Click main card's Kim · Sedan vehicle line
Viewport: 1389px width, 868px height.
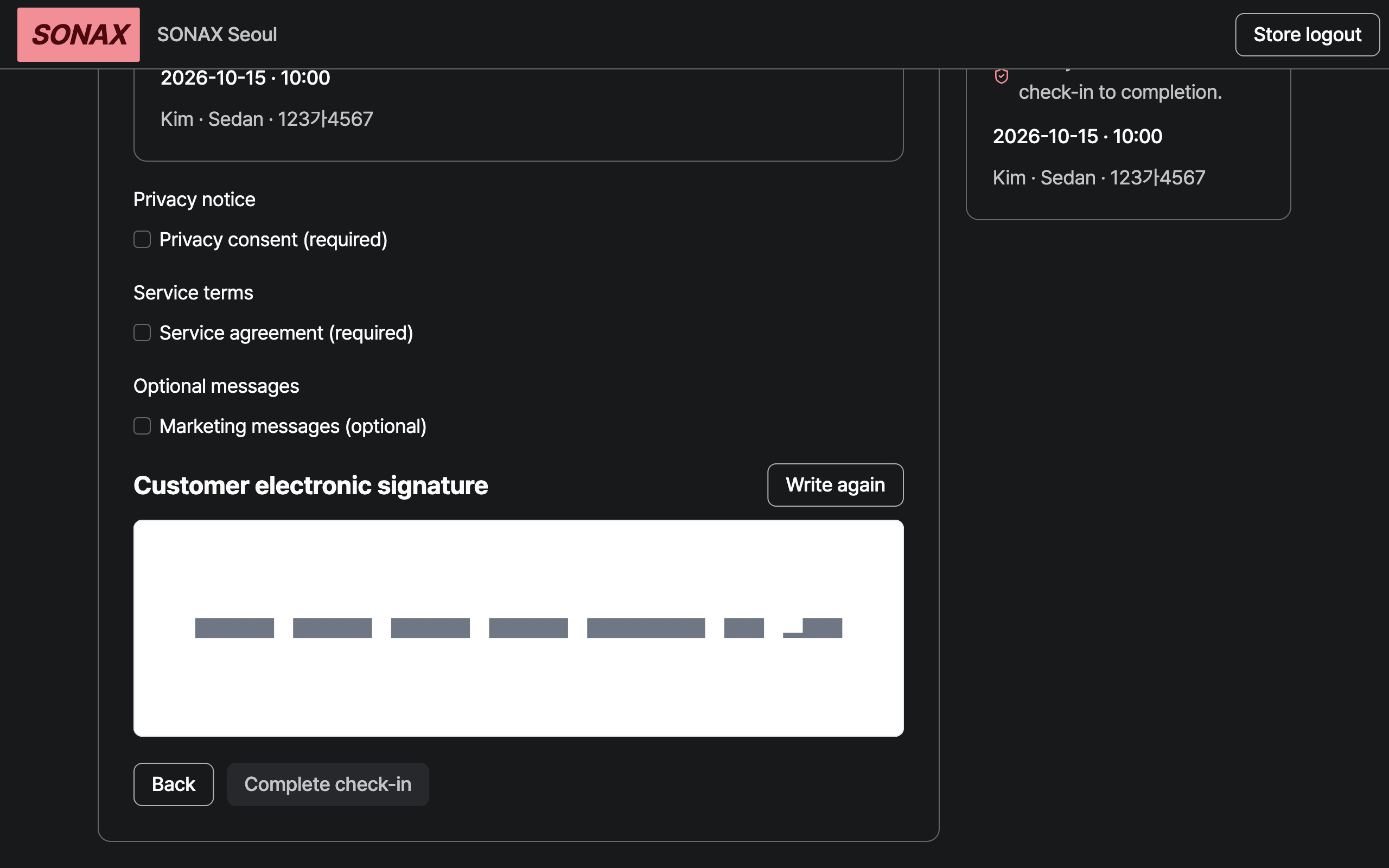point(266,119)
